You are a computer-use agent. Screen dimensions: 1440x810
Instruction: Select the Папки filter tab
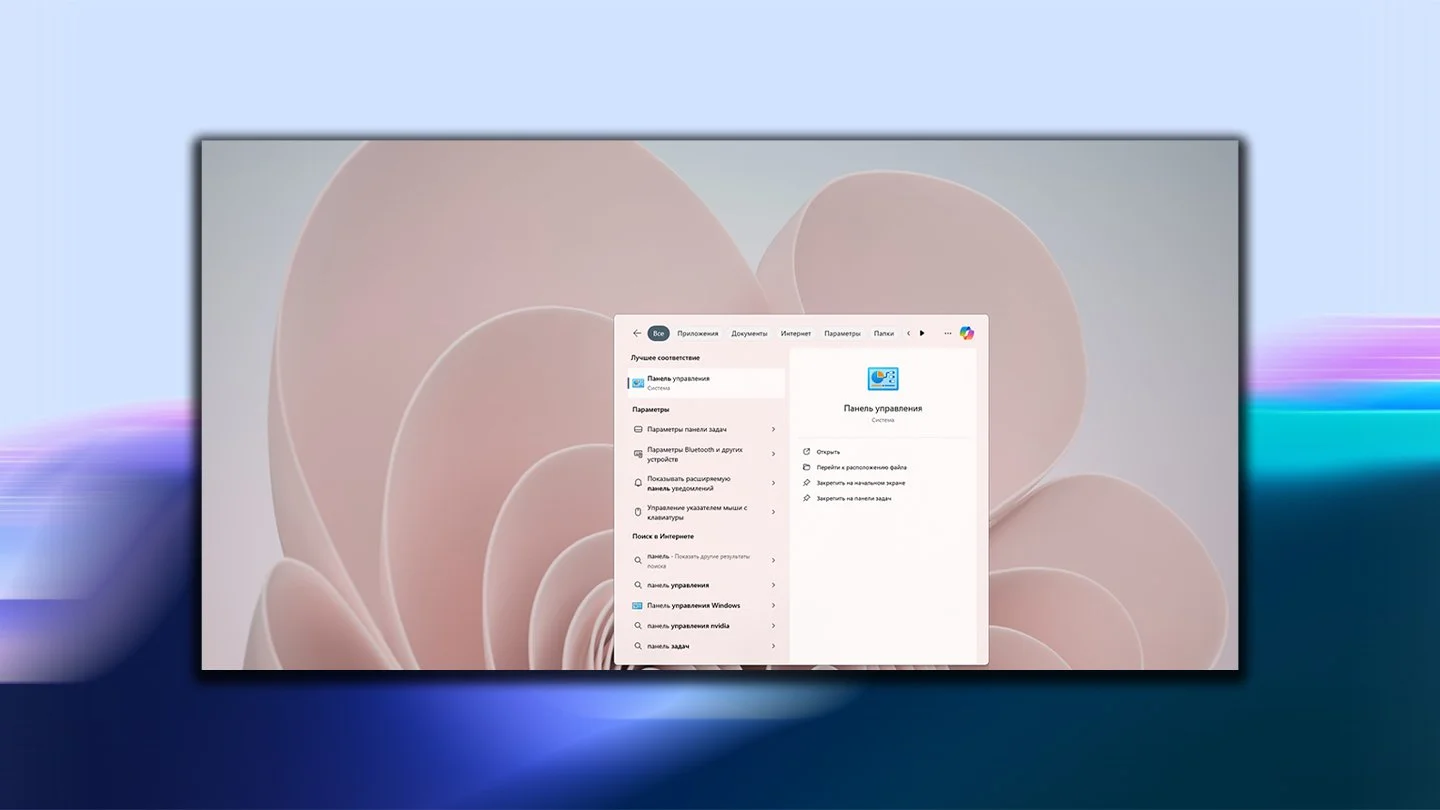(x=884, y=333)
